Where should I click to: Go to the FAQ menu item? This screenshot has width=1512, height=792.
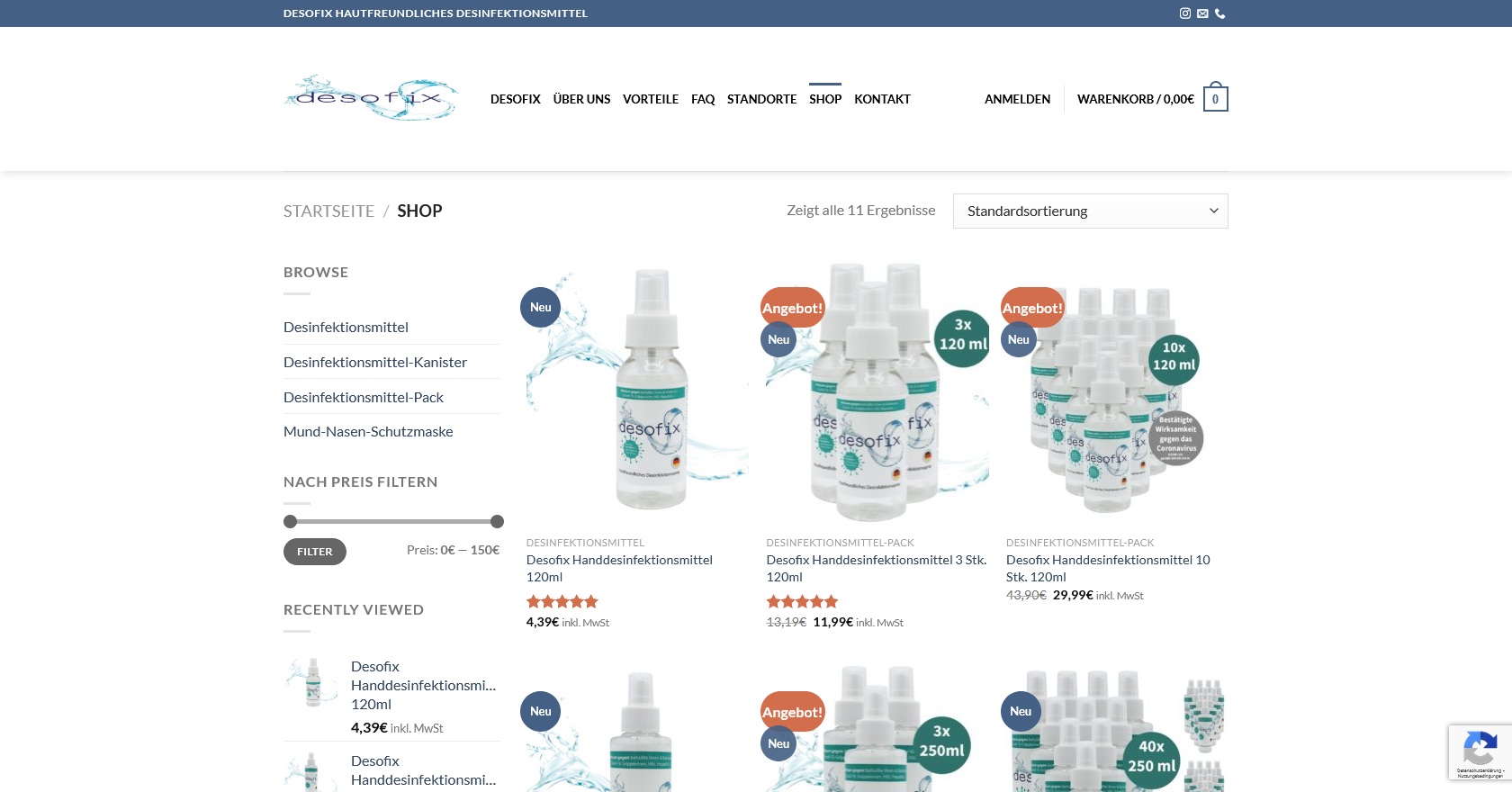point(703,99)
